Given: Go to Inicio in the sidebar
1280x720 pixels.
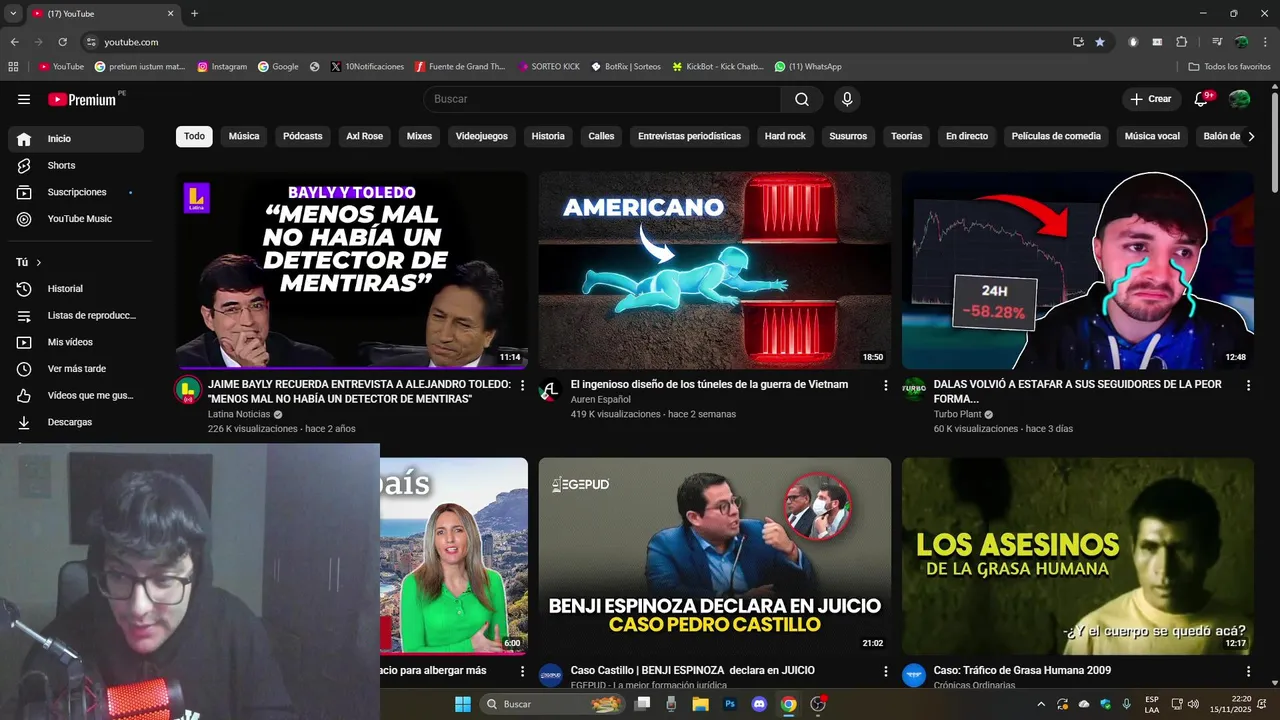Looking at the screenshot, I should tap(76, 139).
